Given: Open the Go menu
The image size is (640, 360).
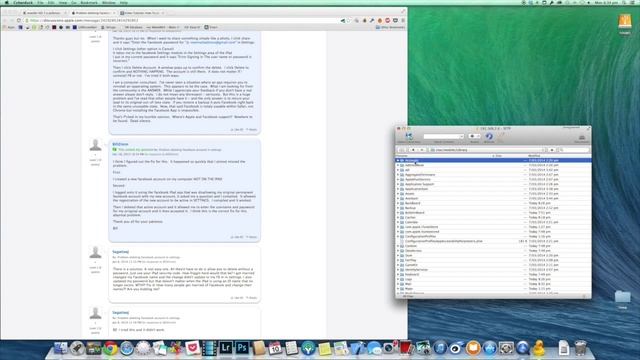Looking at the screenshot, I should 74,2.
